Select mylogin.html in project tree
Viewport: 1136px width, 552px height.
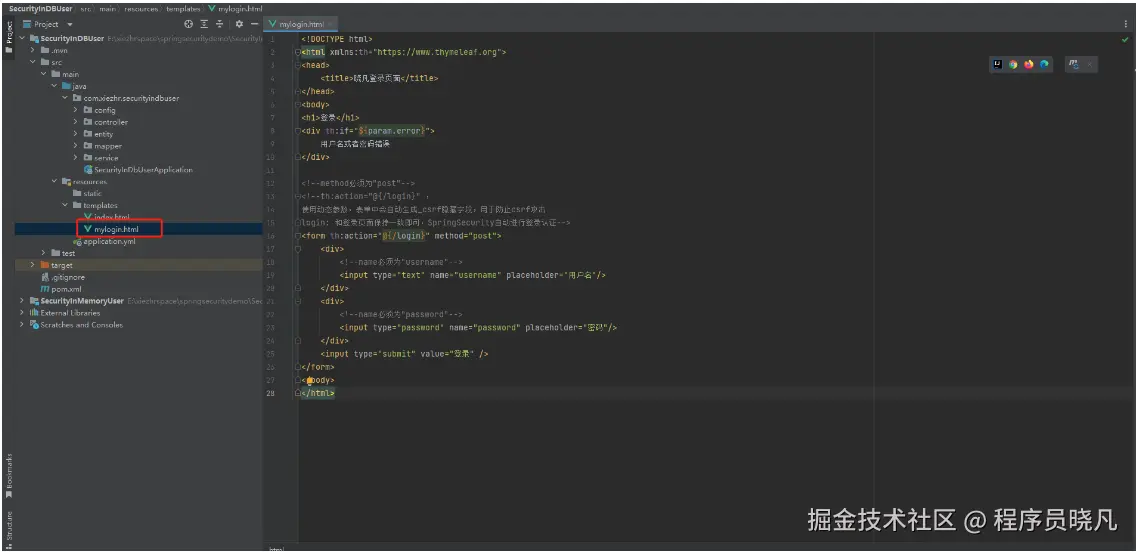point(111,229)
